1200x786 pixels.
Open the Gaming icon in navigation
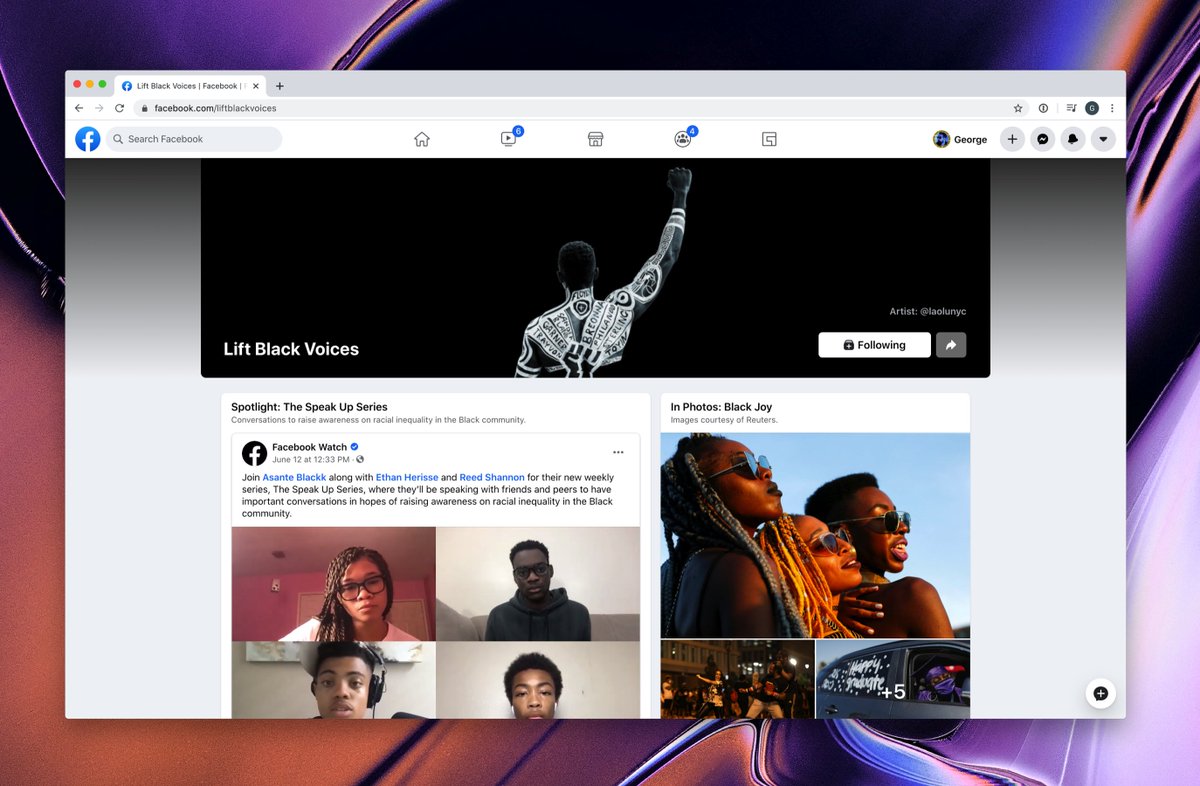click(x=769, y=139)
